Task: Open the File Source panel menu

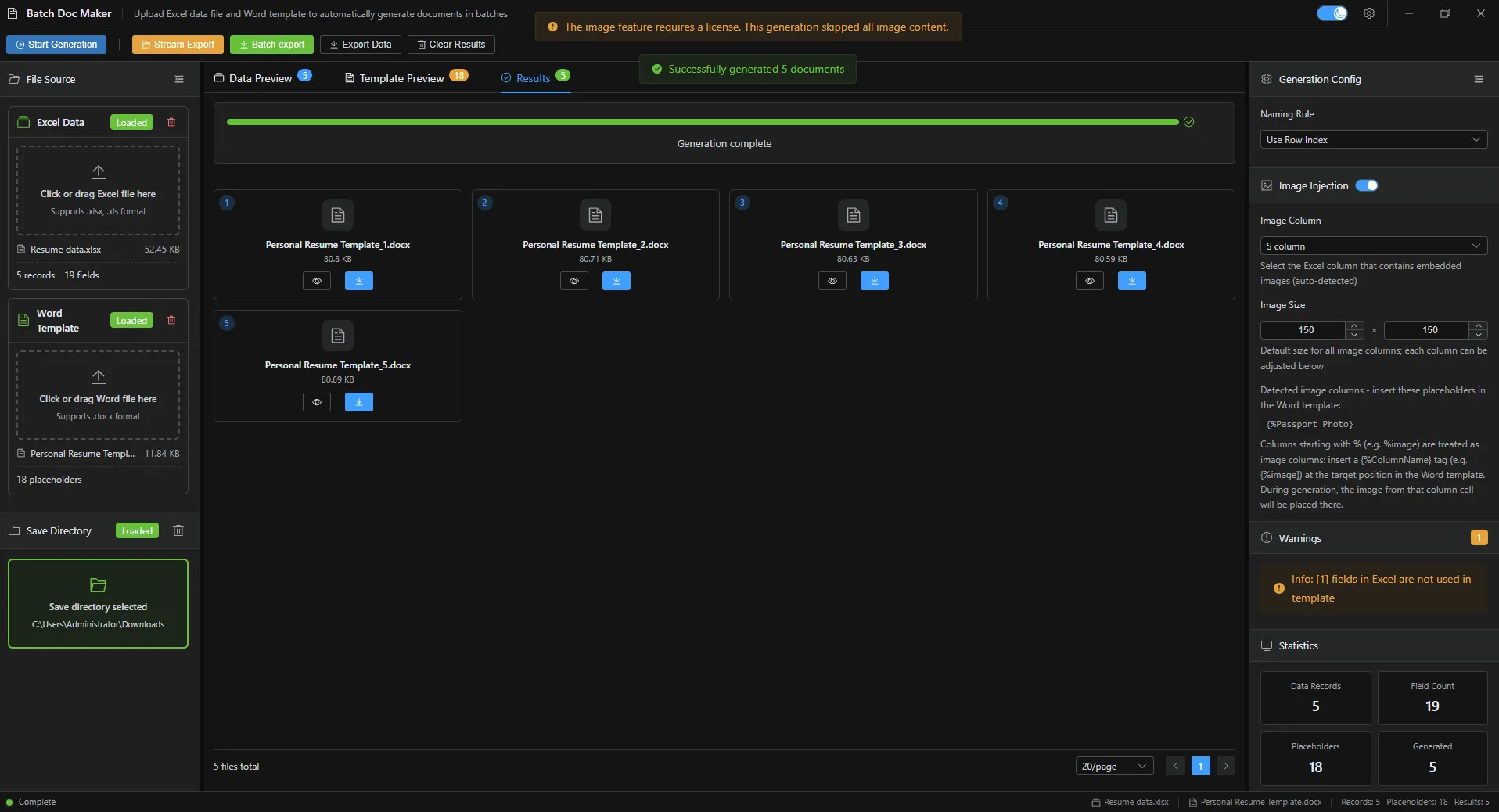Action: 179,79
